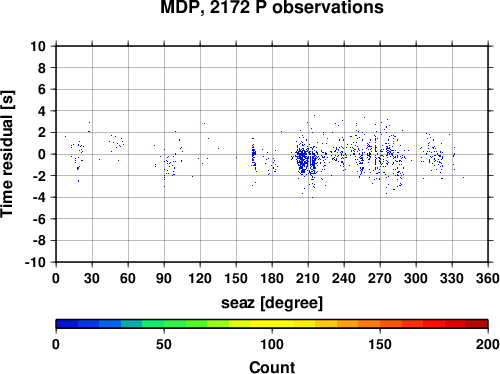The height and width of the screenshot is (374, 500).
Task: Click y-axis tick label "-4"
Action: pyautogui.click(x=39, y=197)
